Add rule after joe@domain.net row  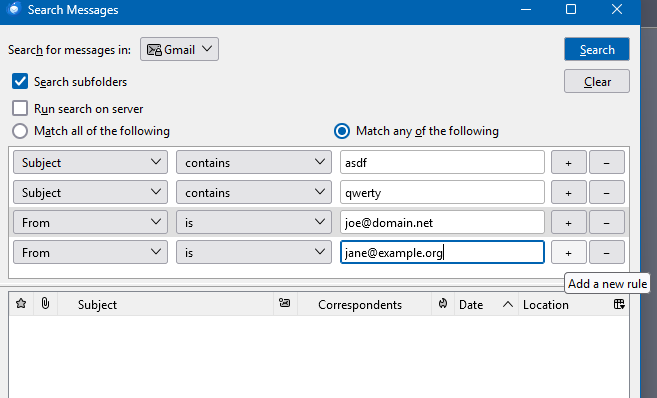click(x=569, y=222)
